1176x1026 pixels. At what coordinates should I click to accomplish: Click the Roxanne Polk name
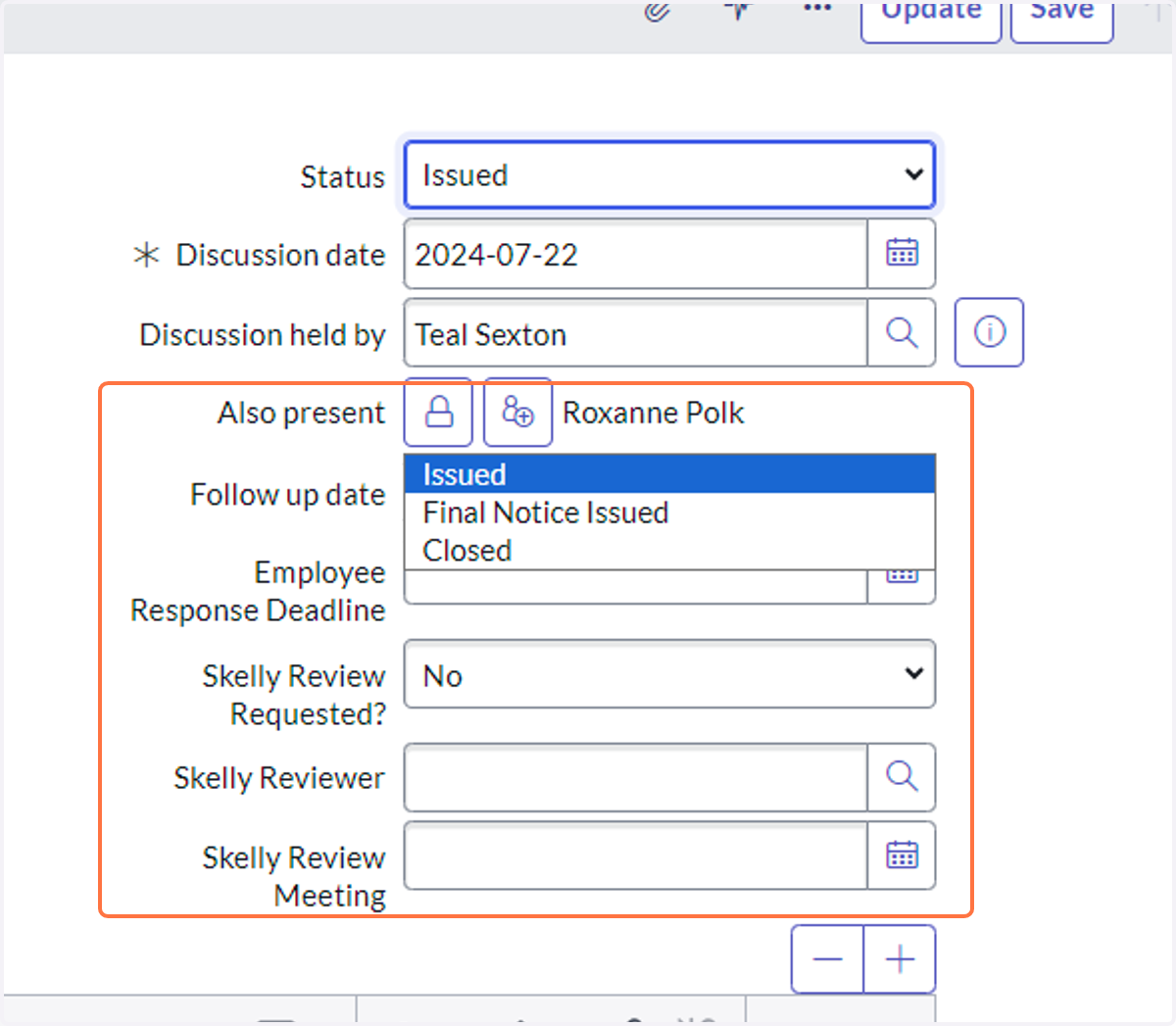pyautogui.click(x=654, y=414)
